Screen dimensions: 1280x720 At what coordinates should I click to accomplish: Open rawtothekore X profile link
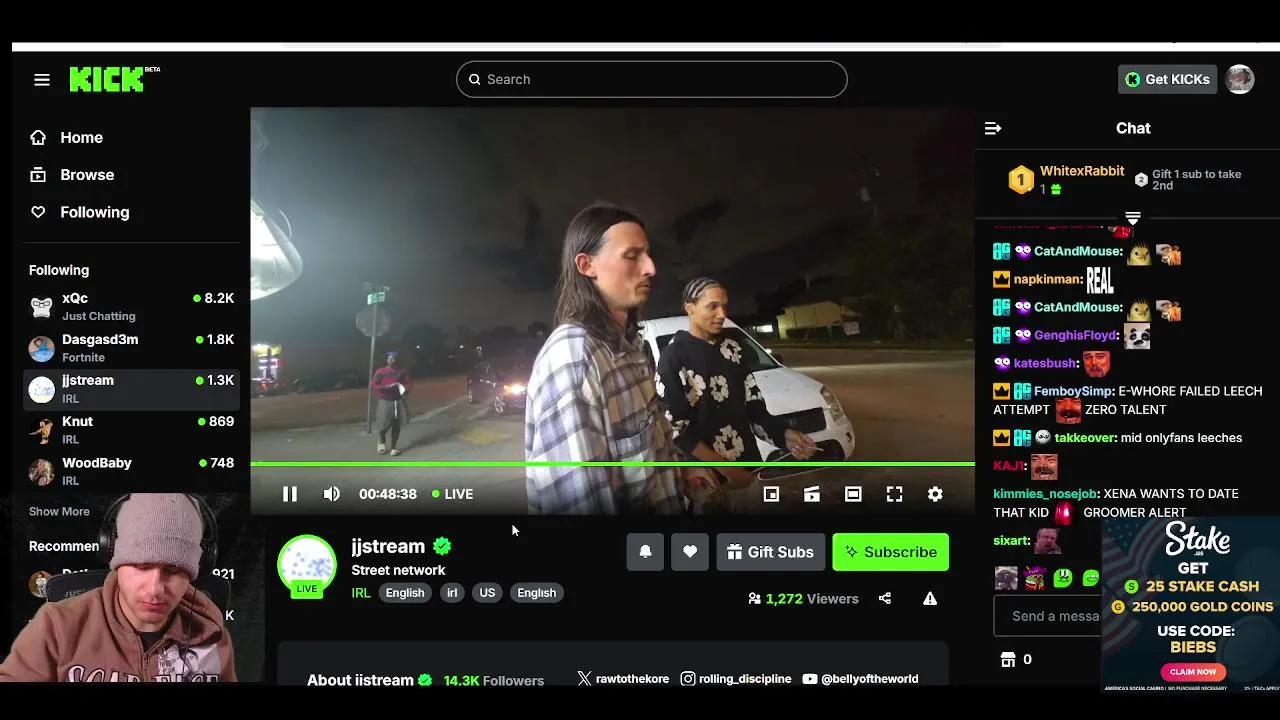(x=623, y=679)
